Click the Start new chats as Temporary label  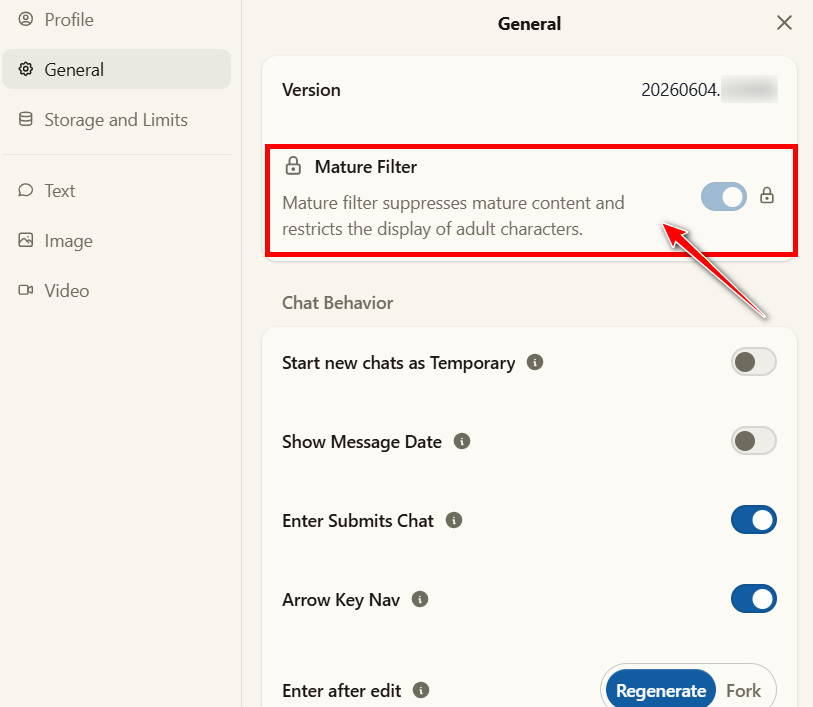tap(399, 363)
